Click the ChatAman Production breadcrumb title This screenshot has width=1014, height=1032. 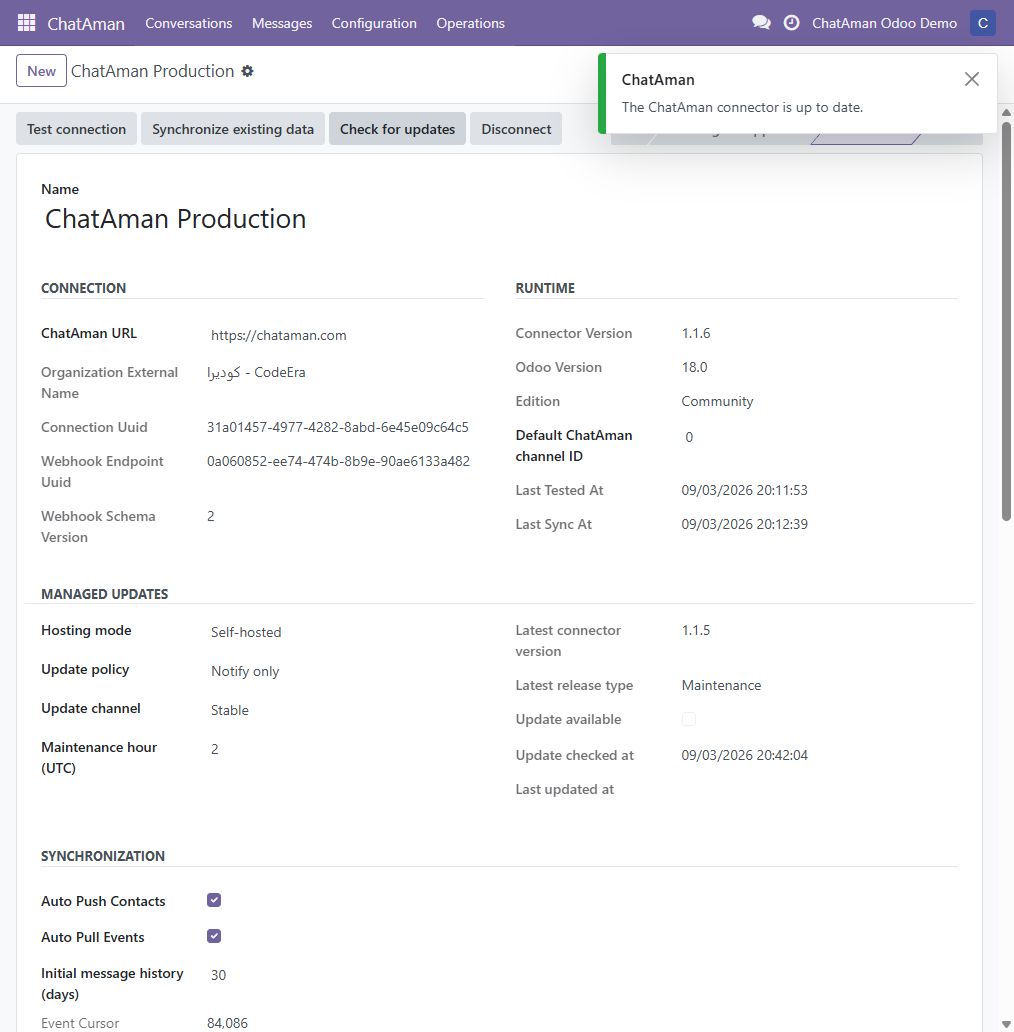[153, 71]
